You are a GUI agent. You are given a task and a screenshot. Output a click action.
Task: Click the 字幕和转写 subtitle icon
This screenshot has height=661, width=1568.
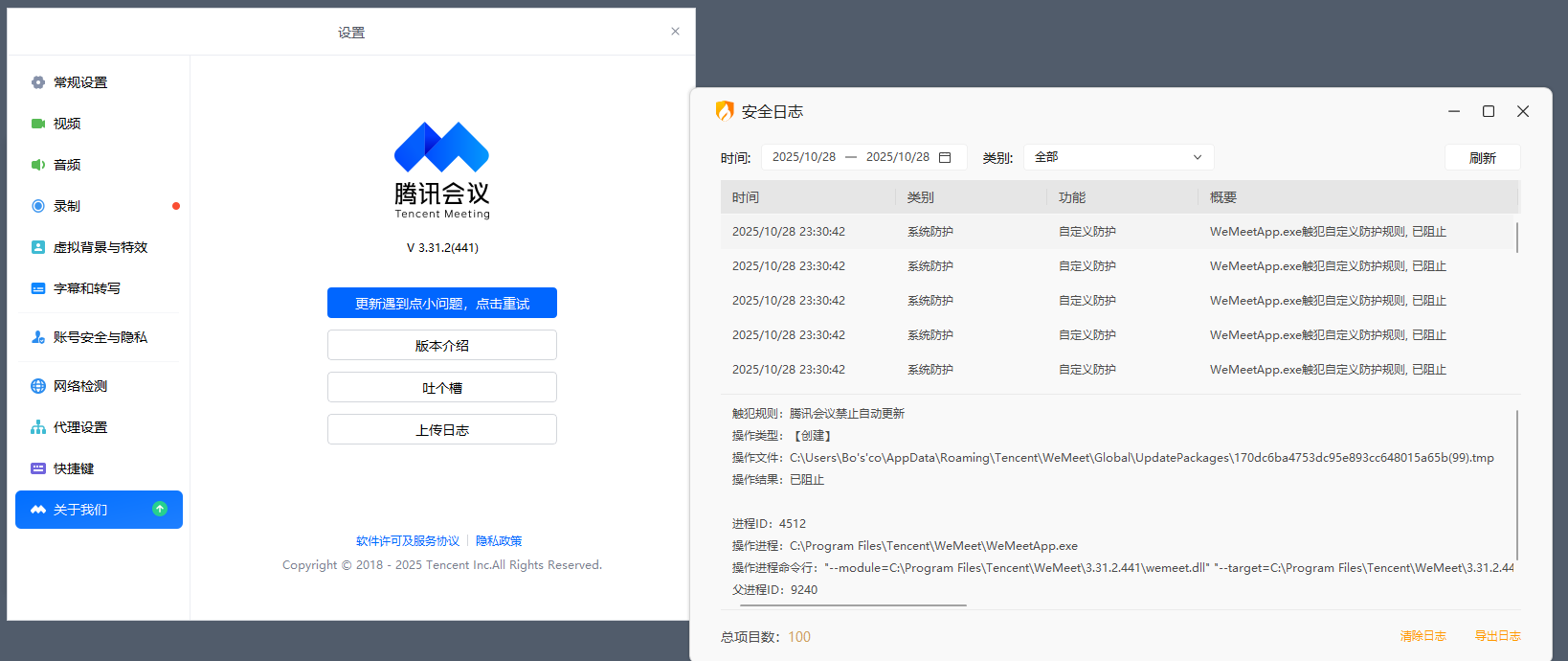(x=38, y=288)
